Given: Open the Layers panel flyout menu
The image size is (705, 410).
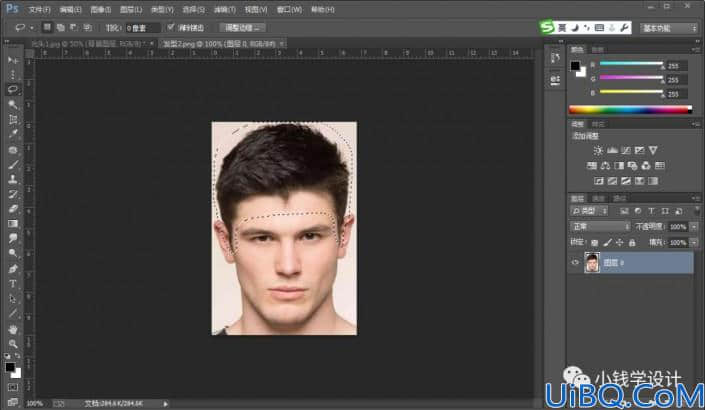Looking at the screenshot, I should [696, 198].
